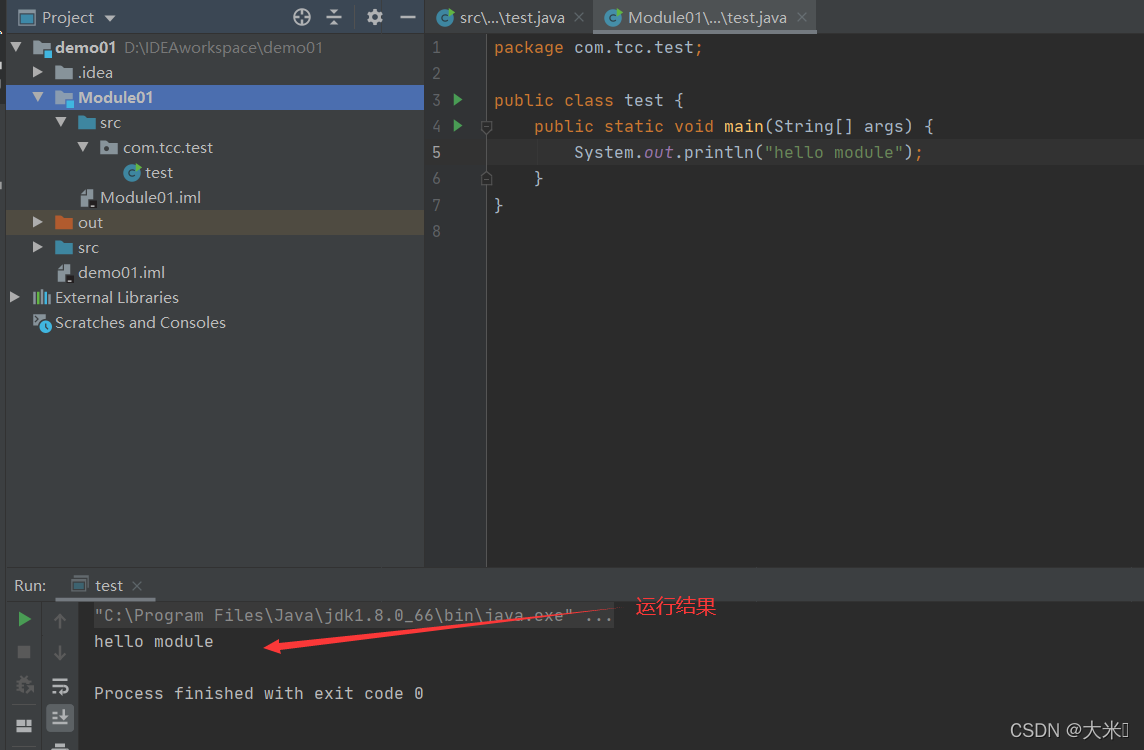The width and height of the screenshot is (1144, 750).
Task: Attach the debugger from the Run toolbar
Action: coord(24,685)
